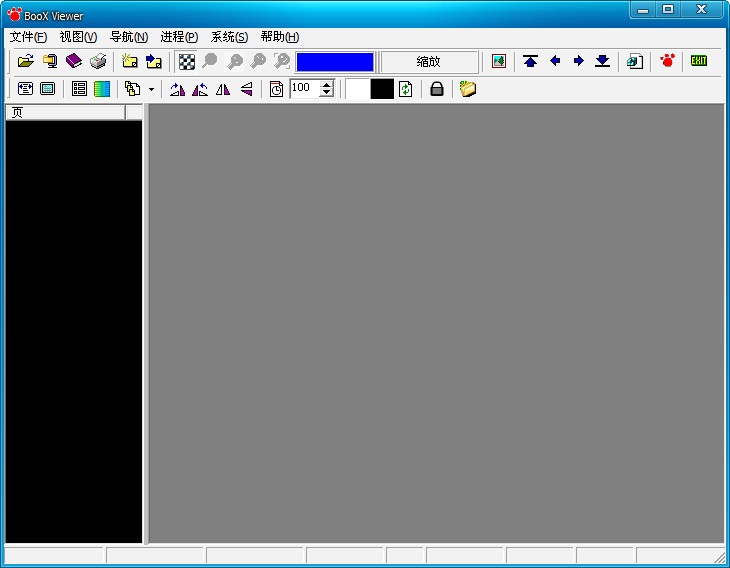Image resolution: width=730 pixels, height=568 pixels.
Task: Decrease the value of the 100 spinner
Action: [326, 93]
